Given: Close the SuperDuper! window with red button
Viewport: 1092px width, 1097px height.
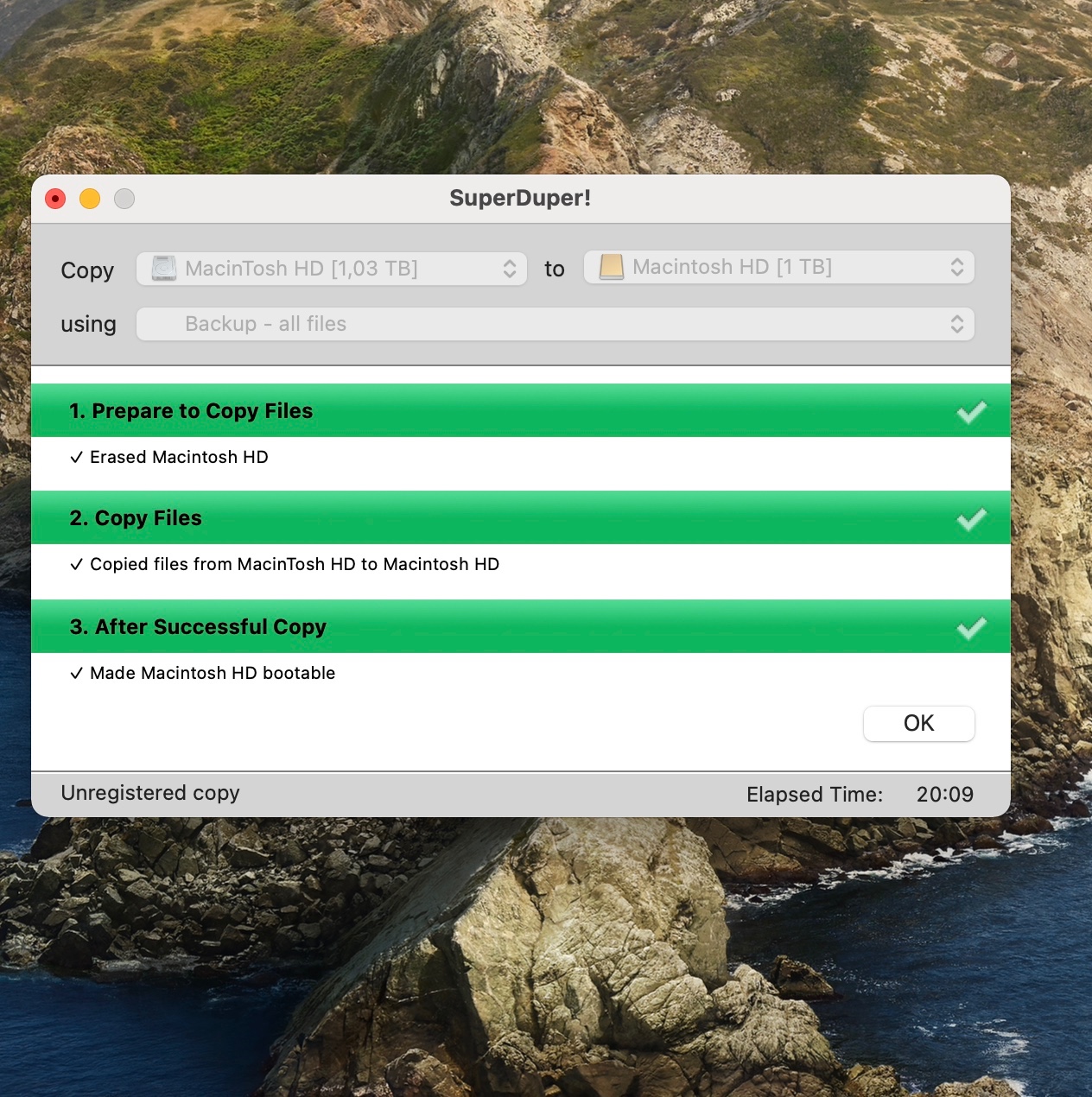Looking at the screenshot, I should [x=55, y=199].
